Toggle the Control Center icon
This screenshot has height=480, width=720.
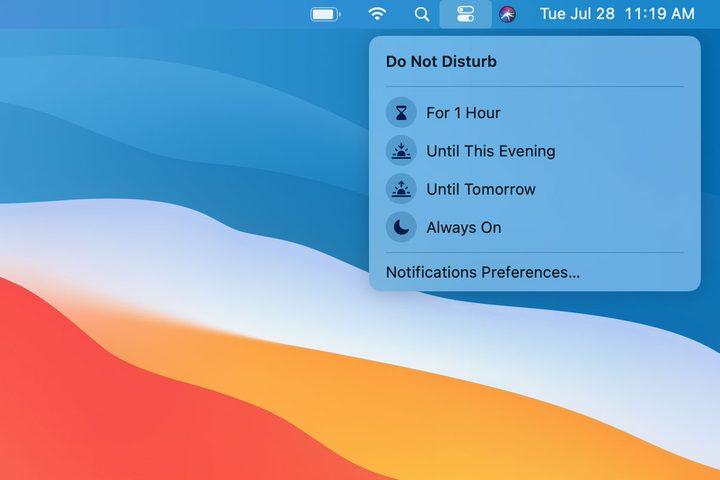point(465,14)
